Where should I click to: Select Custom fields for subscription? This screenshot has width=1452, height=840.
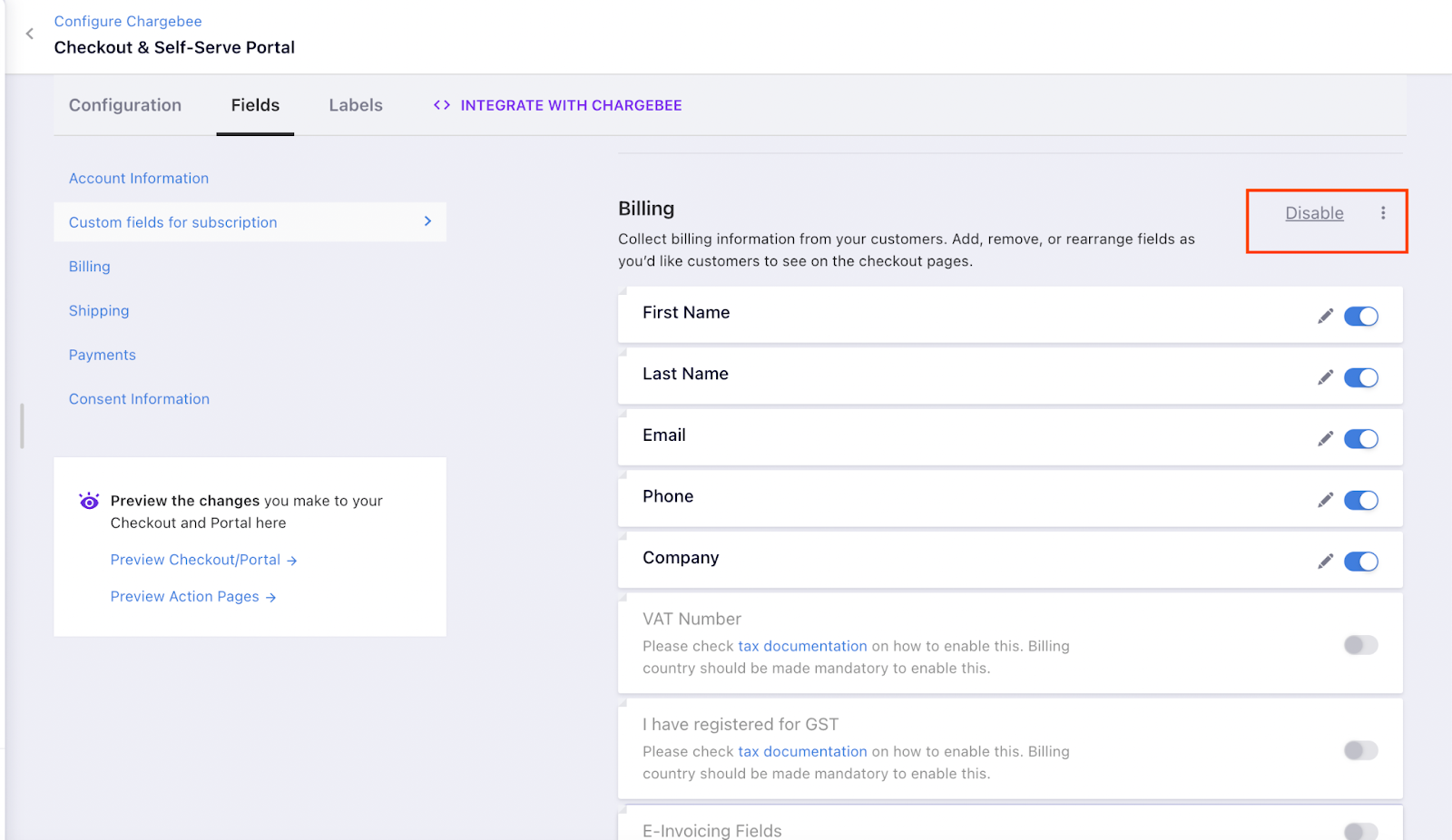173,222
